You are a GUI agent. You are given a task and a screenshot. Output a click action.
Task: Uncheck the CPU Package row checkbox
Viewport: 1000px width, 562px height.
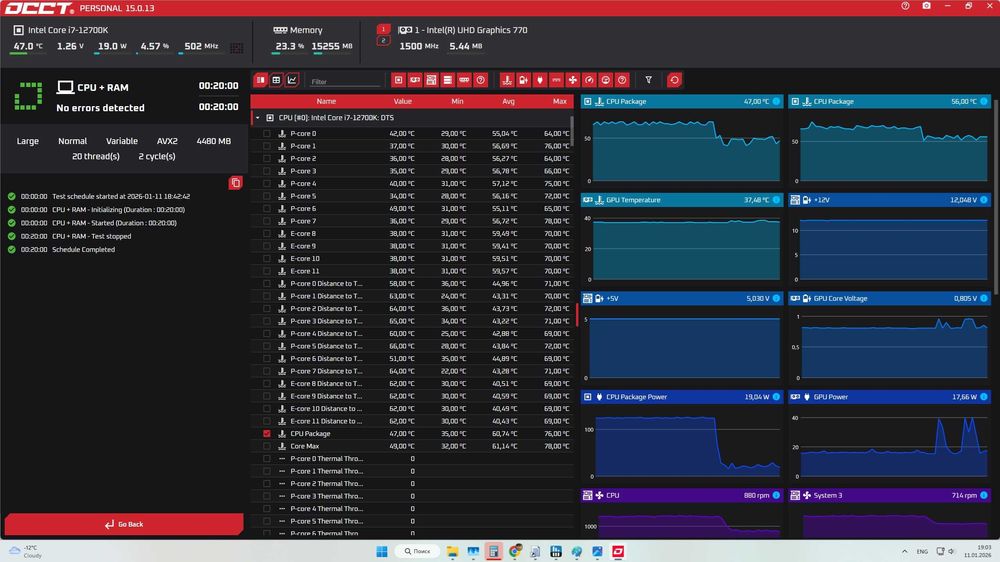[x=267, y=434]
